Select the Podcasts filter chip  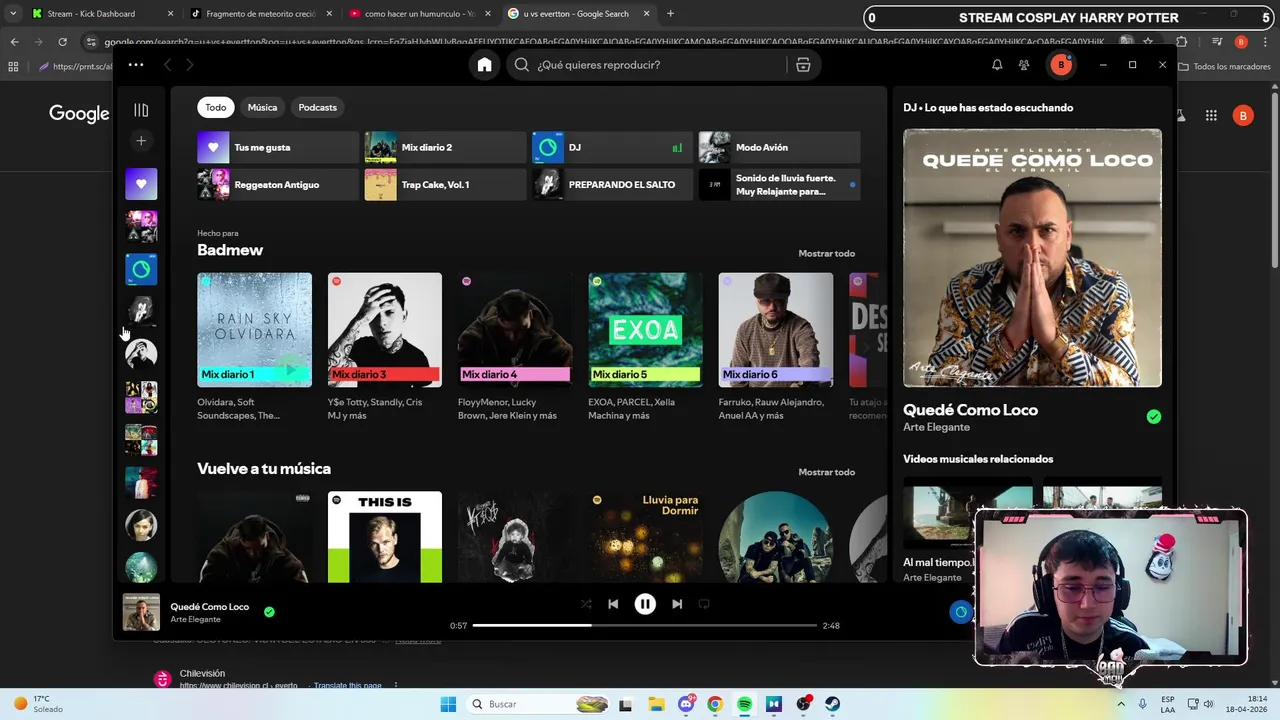(x=317, y=107)
